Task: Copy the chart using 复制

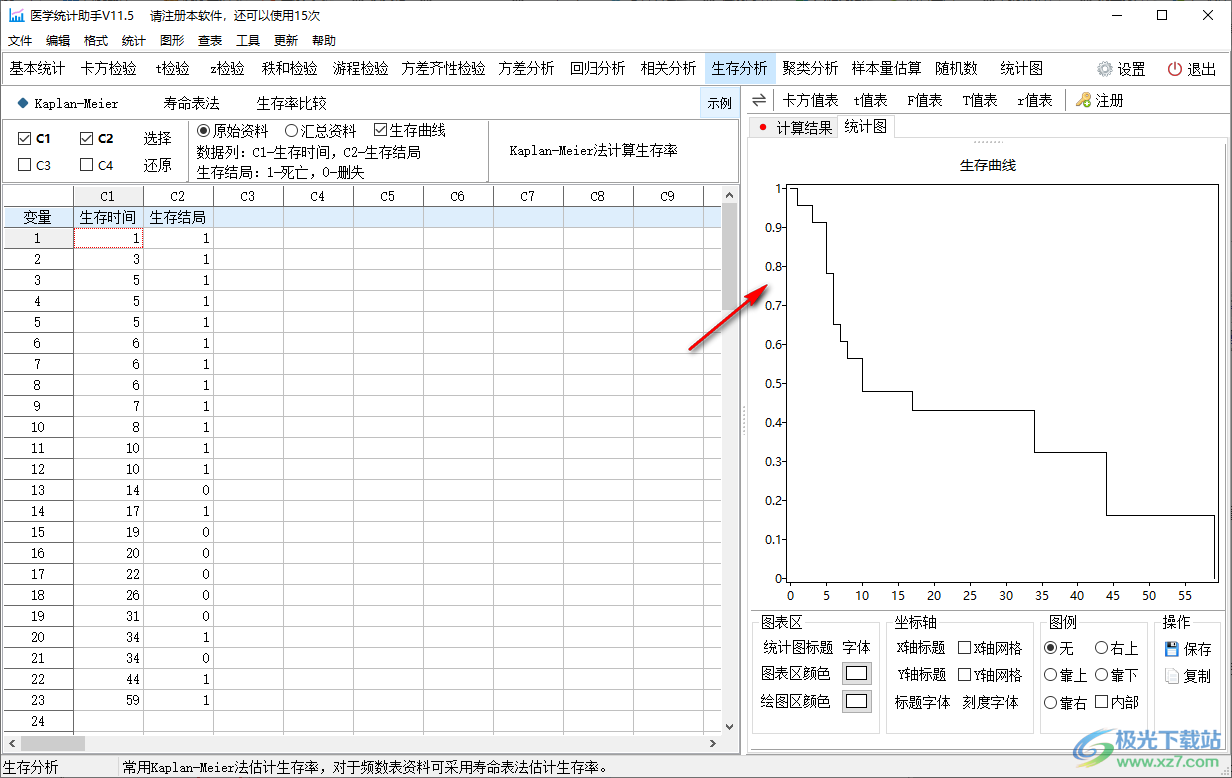Action: pyautogui.click(x=1188, y=676)
